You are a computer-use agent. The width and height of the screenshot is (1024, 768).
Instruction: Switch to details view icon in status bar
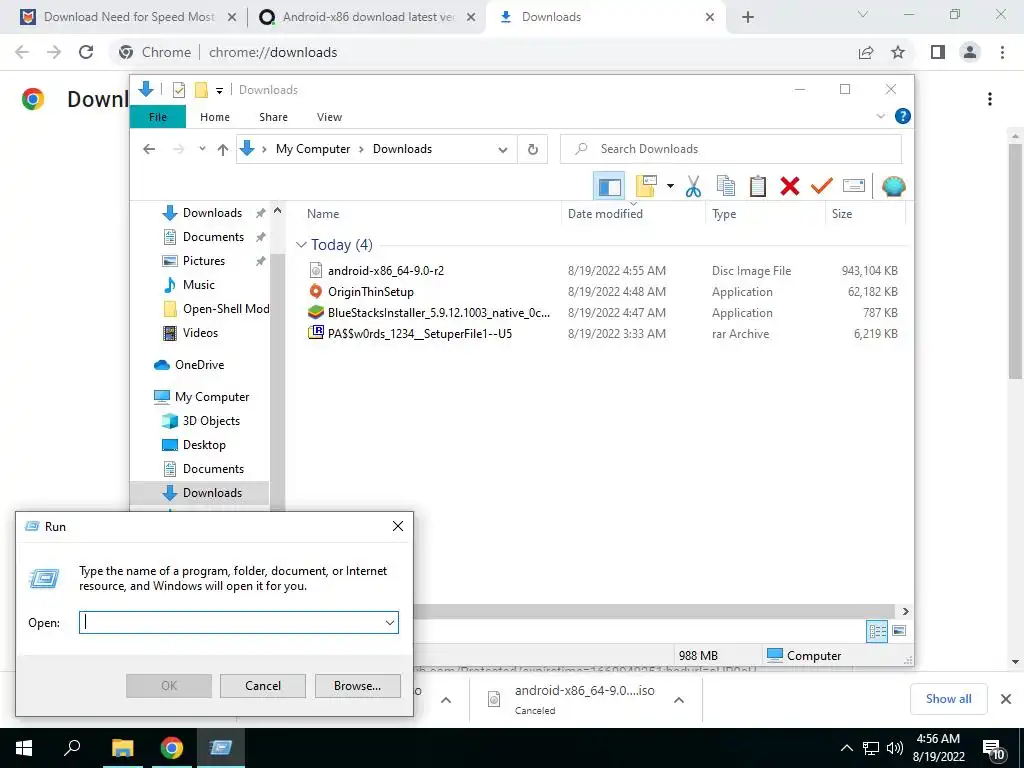[x=877, y=631]
